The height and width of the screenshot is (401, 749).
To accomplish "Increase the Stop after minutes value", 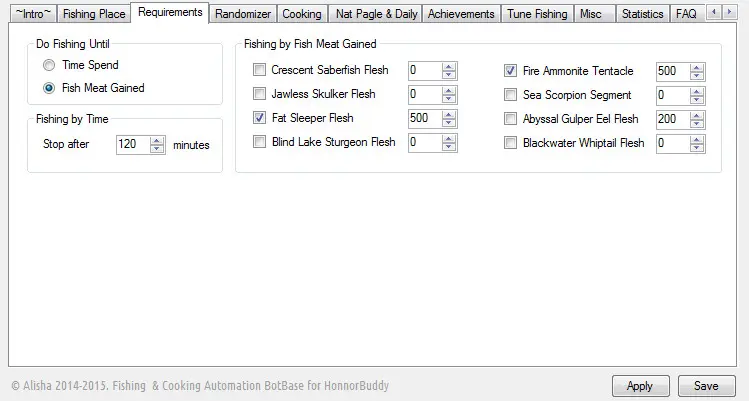I will [157, 141].
